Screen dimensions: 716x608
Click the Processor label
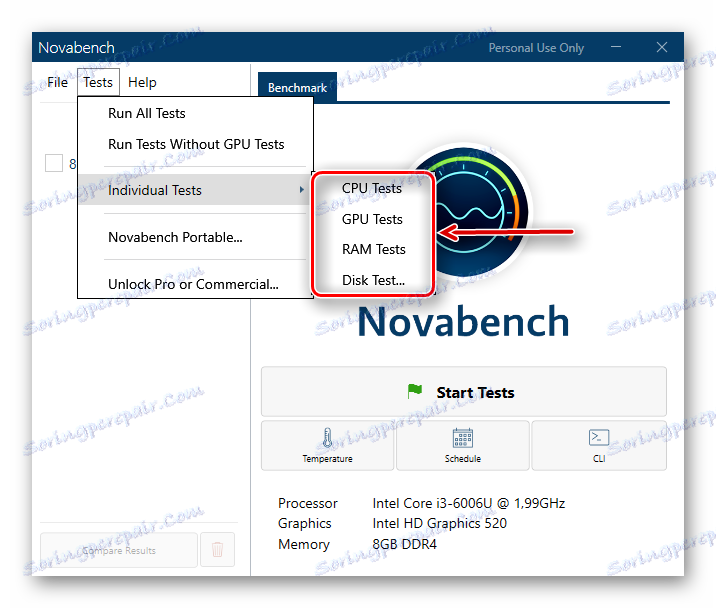point(307,503)
